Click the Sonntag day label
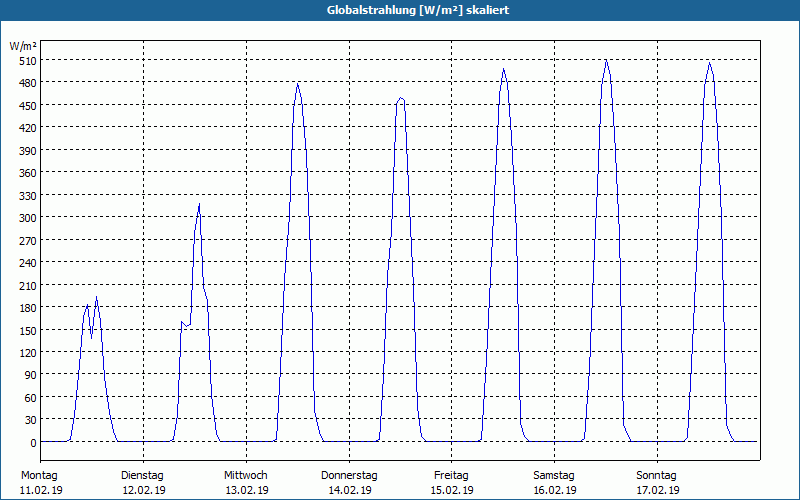 [x=656, y=476]
